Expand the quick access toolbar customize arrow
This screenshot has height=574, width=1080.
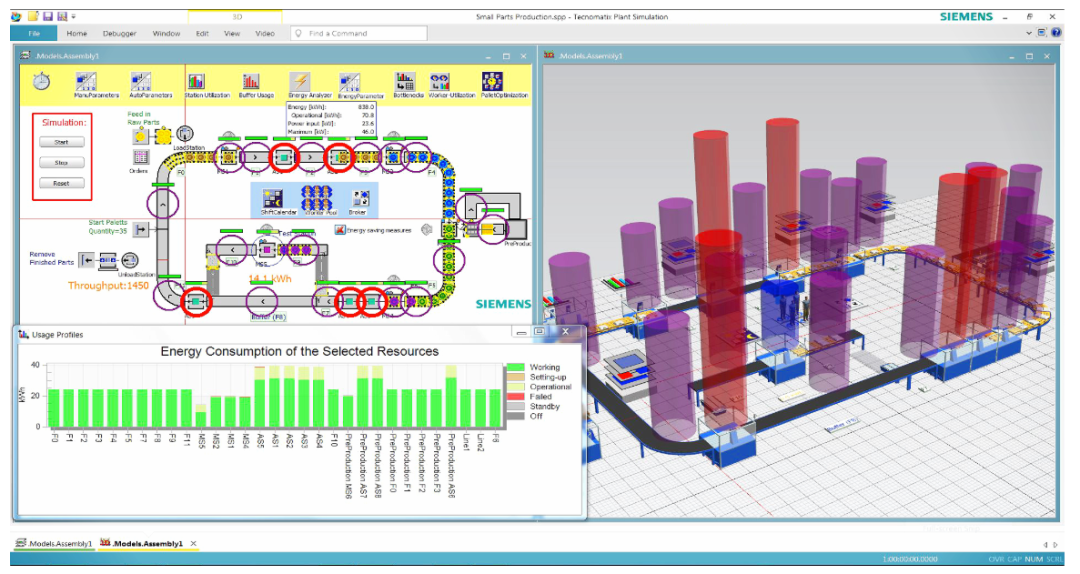(x=74, y=17)
